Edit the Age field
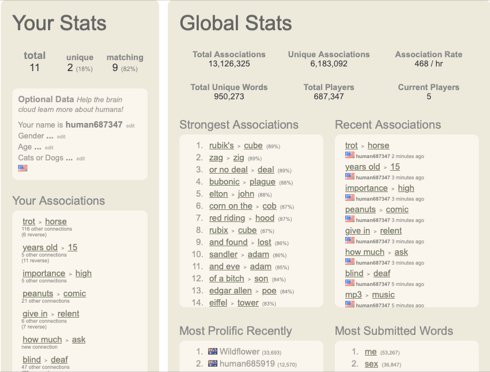Viewport: 490px width, 372px height. point(49,148)
